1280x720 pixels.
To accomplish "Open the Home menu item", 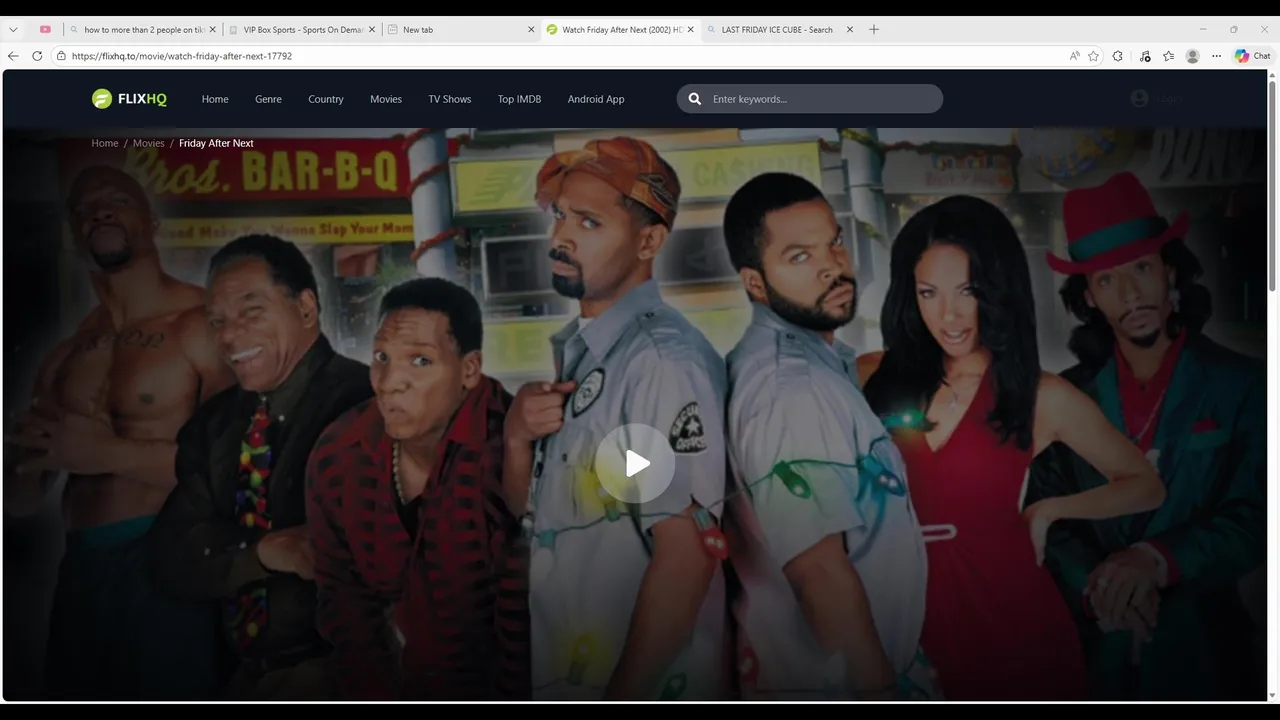I will (215, 99).
